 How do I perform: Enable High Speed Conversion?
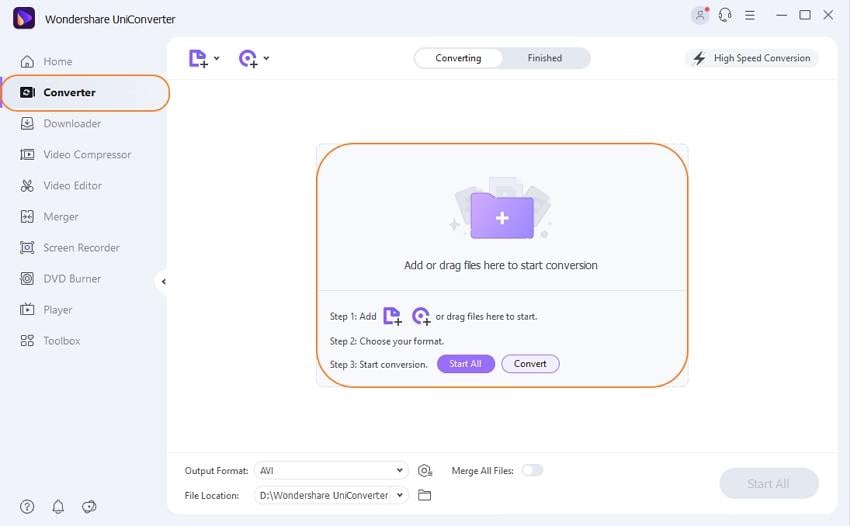(x=752, y=58)
